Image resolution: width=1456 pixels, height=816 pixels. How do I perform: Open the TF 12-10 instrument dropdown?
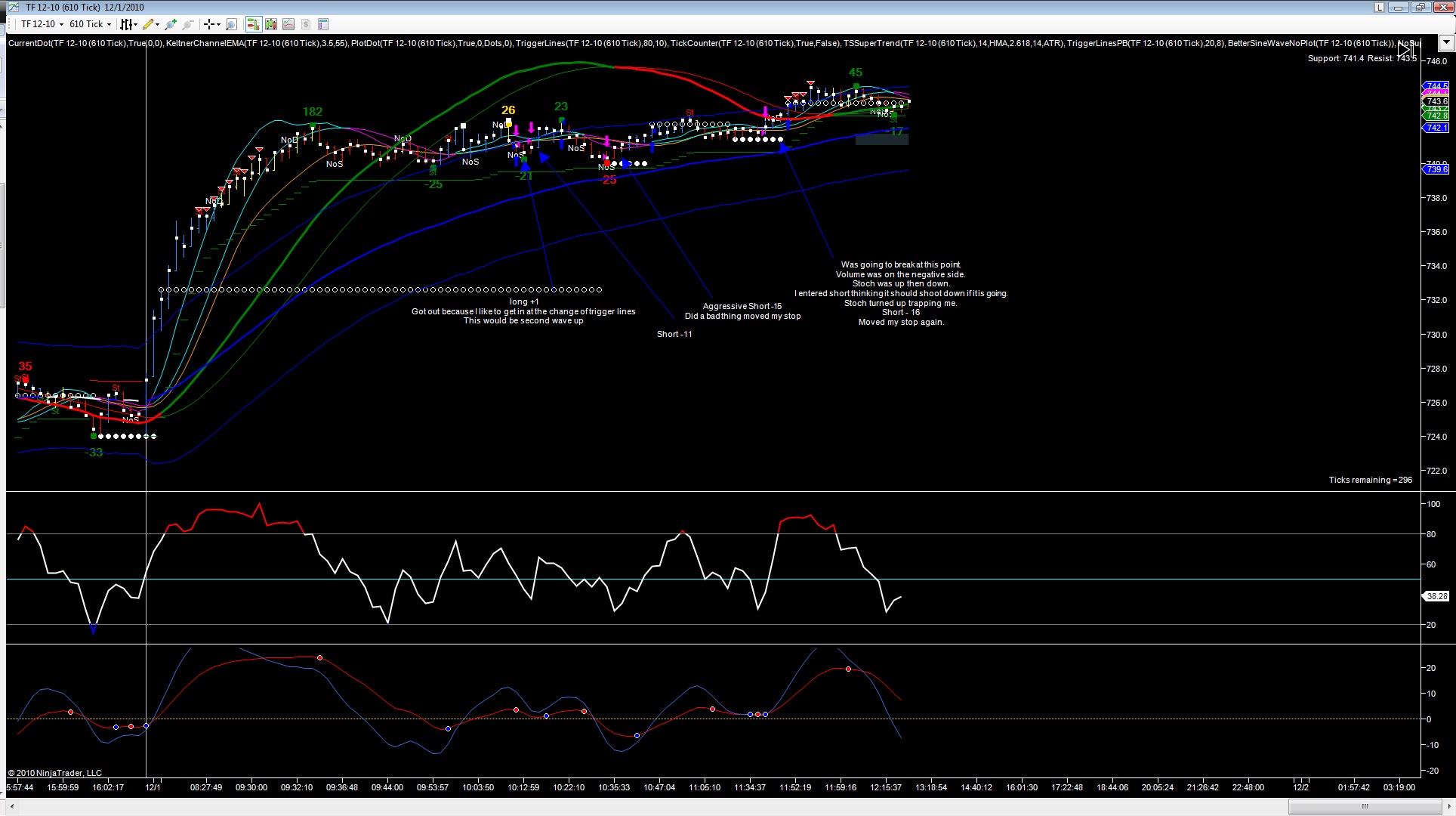tap(42, 24)
